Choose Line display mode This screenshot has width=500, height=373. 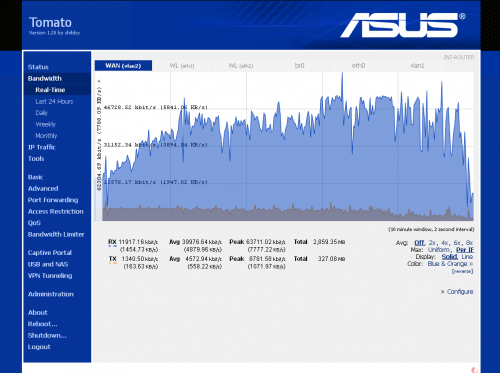coord(467,257)
